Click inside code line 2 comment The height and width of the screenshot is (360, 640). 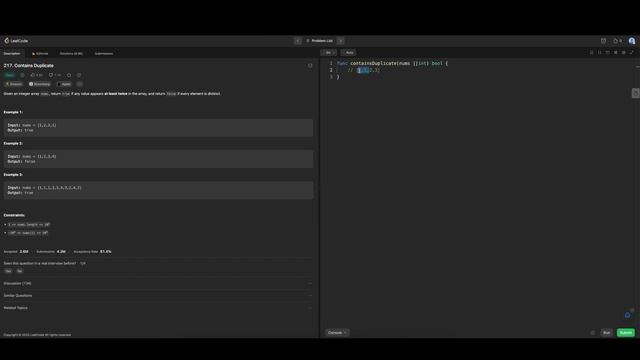click(364, 70)
